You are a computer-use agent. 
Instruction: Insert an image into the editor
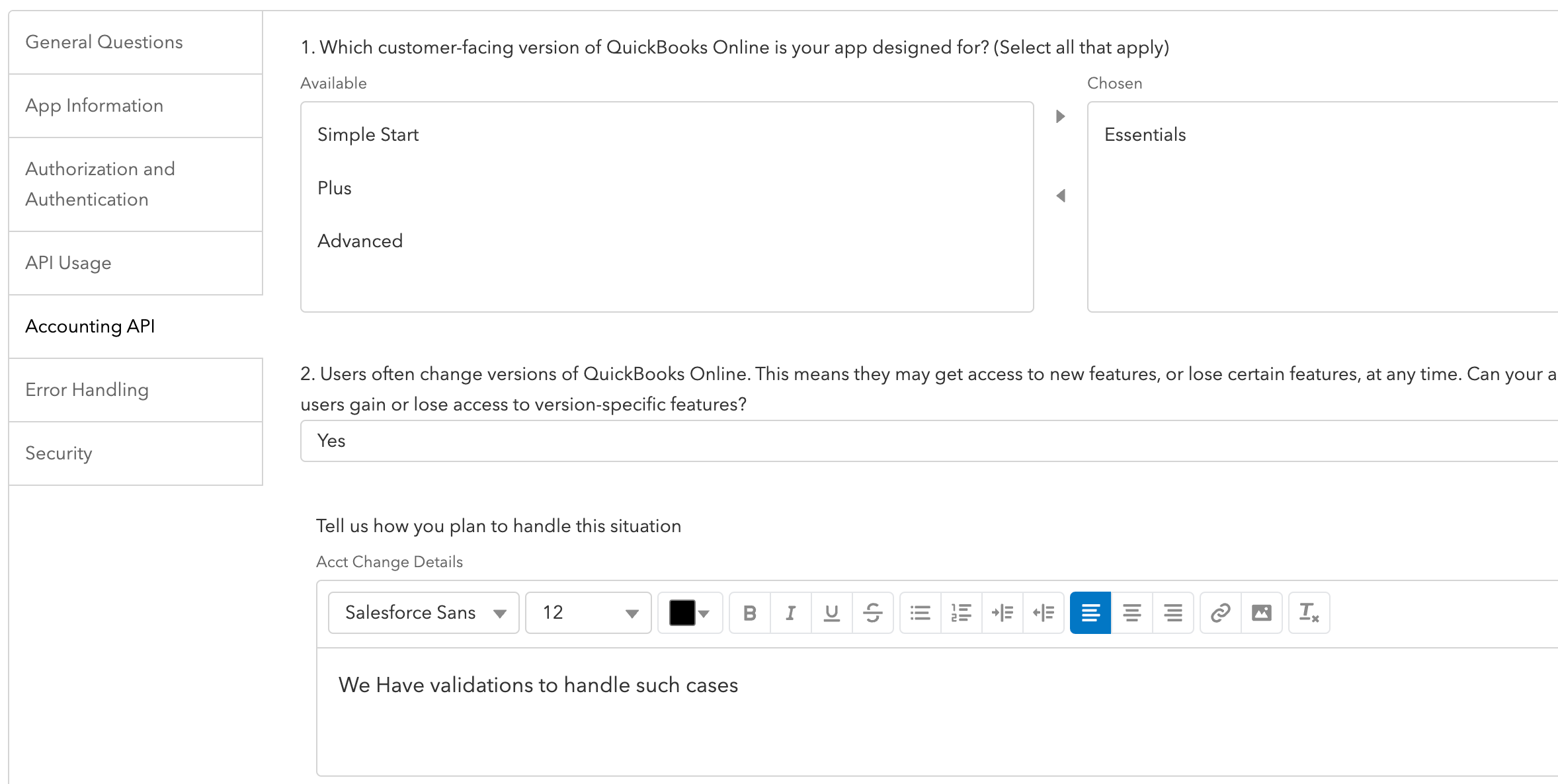[x=1262, y=613]
